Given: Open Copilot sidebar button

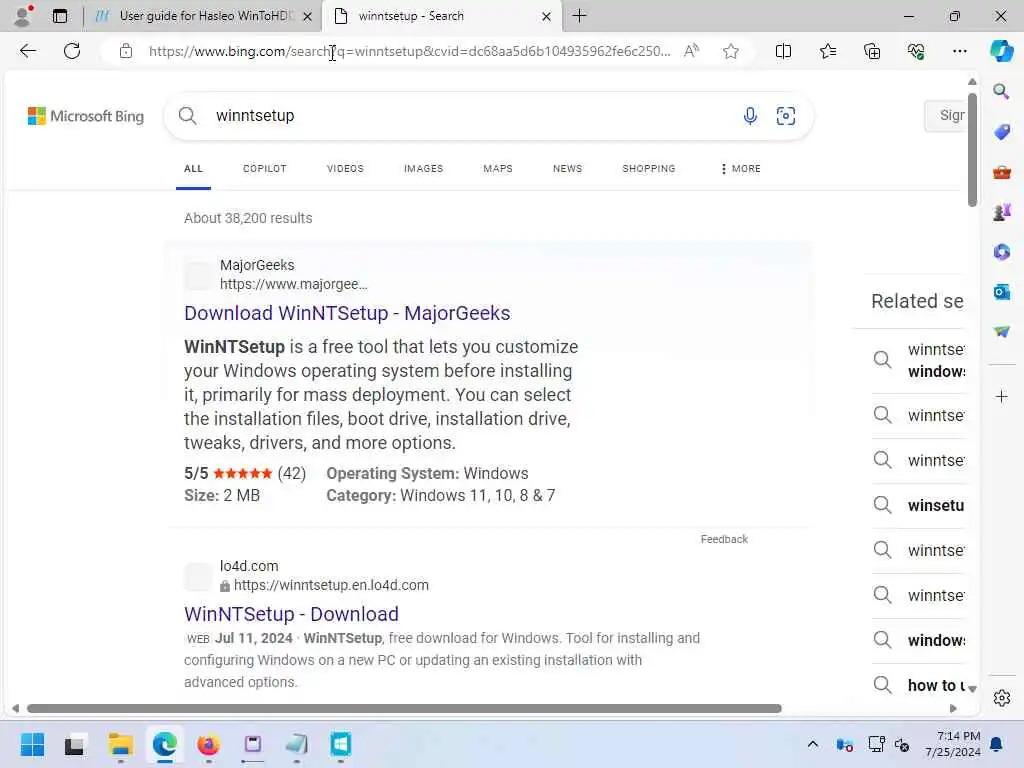Looking at the screenshot, I should 1001,51.
